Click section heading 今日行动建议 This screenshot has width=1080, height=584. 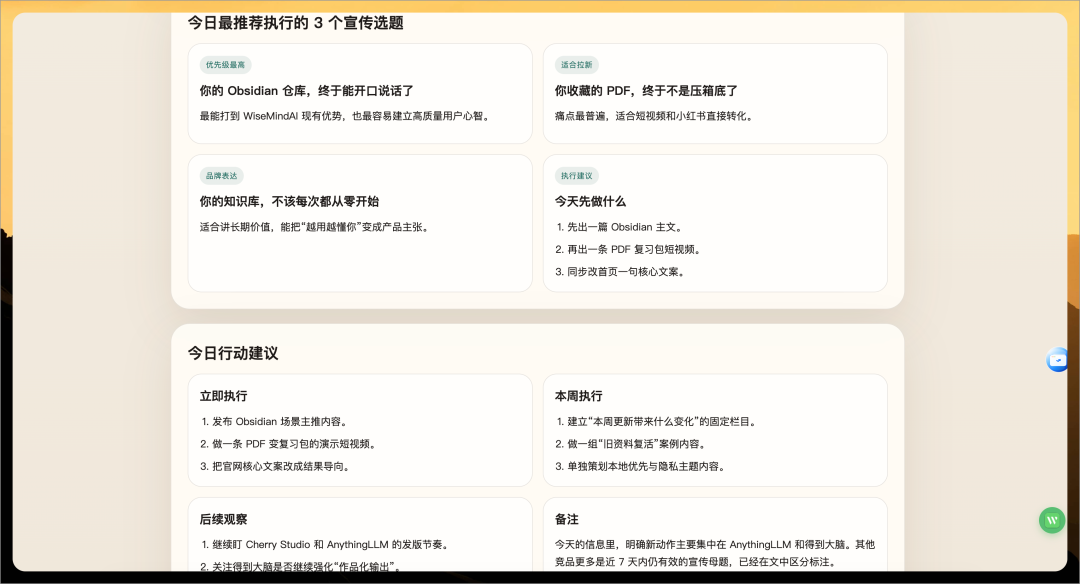(233, 353)
